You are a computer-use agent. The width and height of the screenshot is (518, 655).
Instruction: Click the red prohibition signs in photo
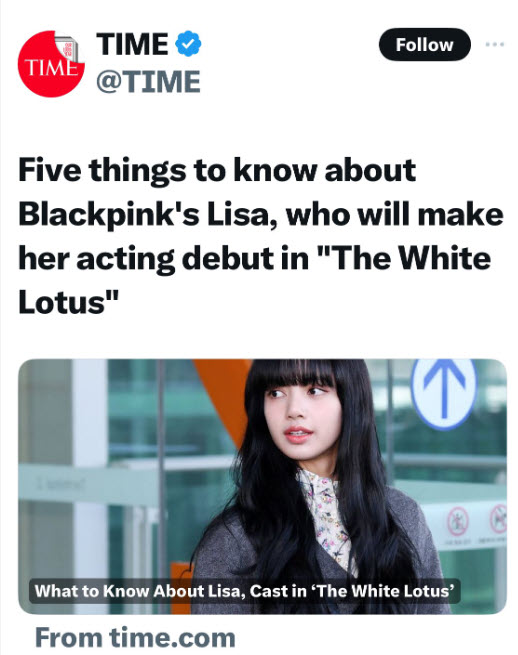point(477,521)
